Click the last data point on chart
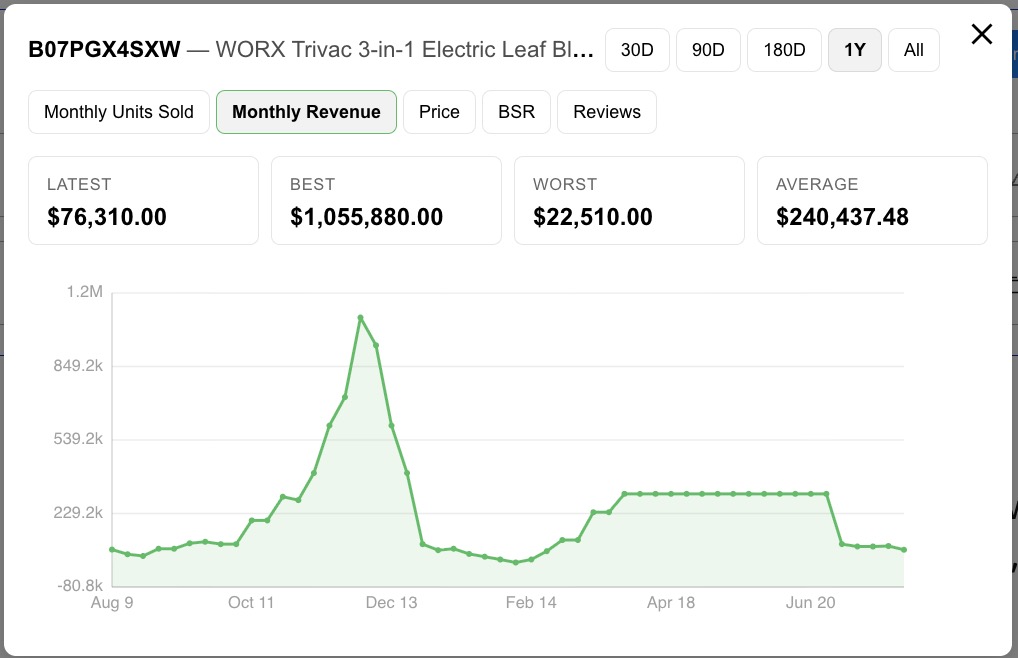Viewport: 1018px width, 658px height. [904, 550]
